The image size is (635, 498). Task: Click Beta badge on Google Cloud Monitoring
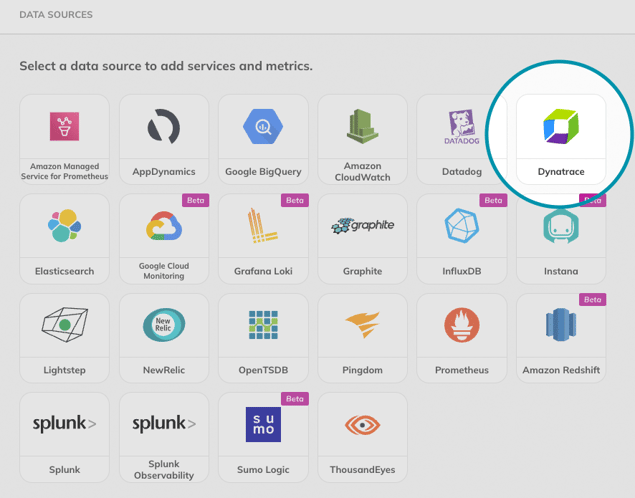[x=196, y=200]
